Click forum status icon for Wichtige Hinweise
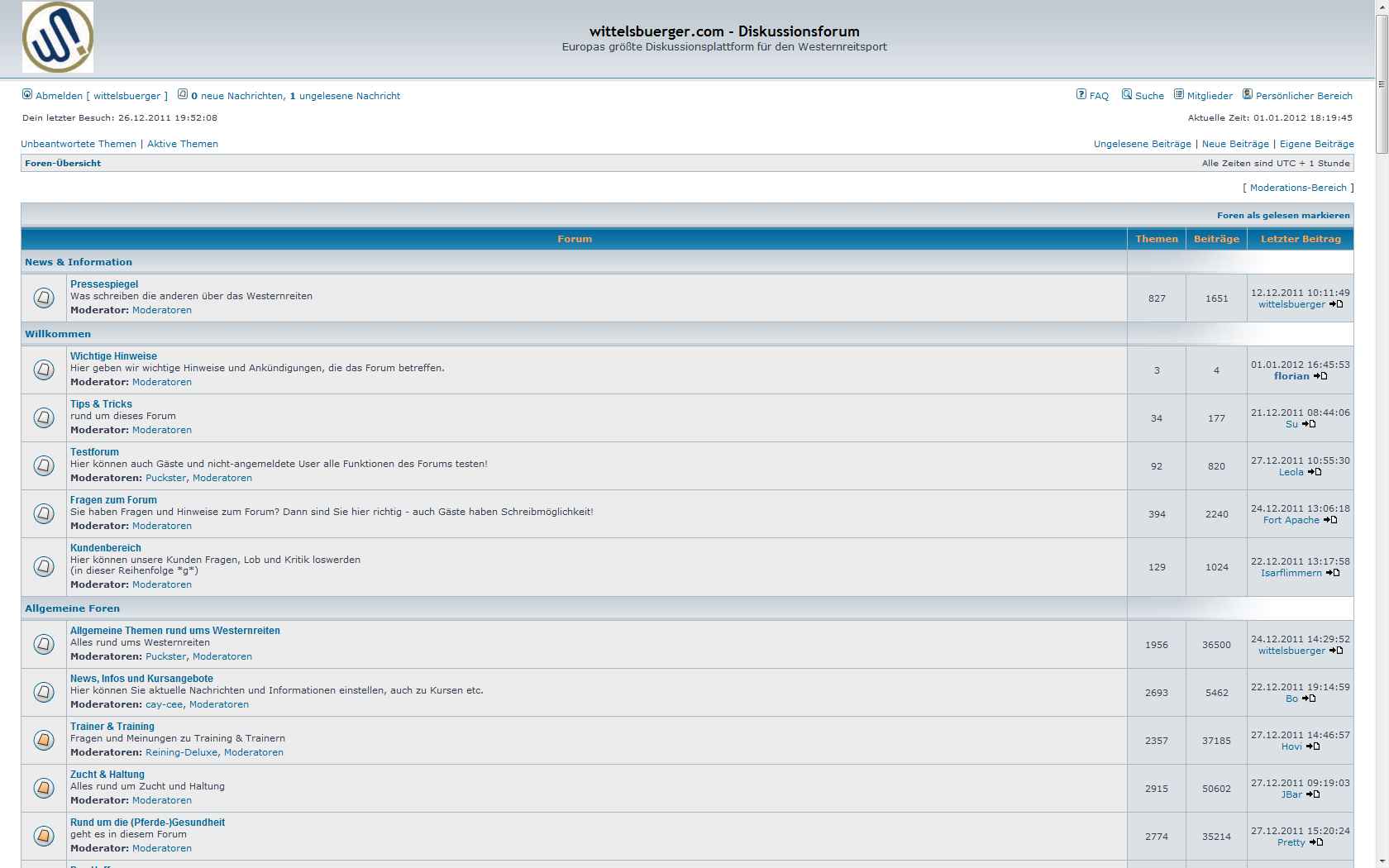This screenshot has height=868, width=1389. tap(44, 370)
